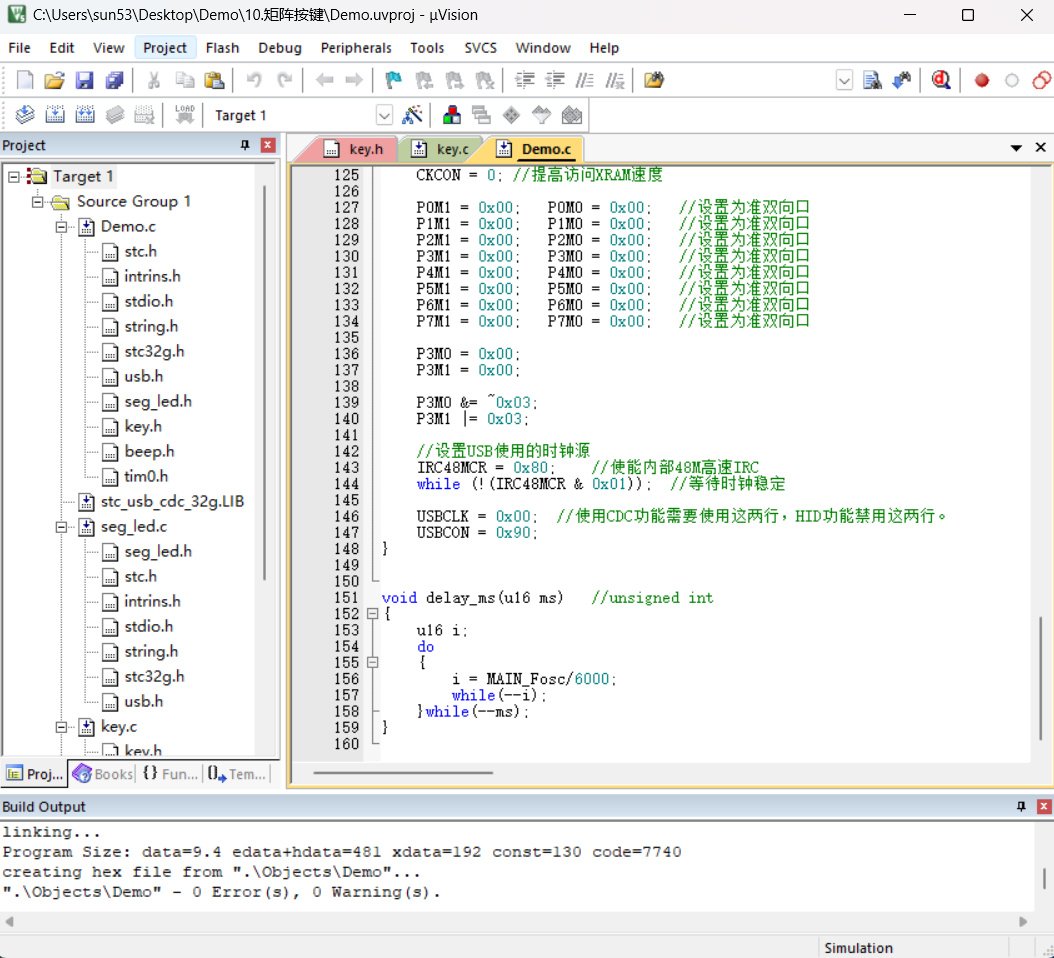Pin the Build Output panel
The image size is (1054, 958).
click(x=1021, y=806)
